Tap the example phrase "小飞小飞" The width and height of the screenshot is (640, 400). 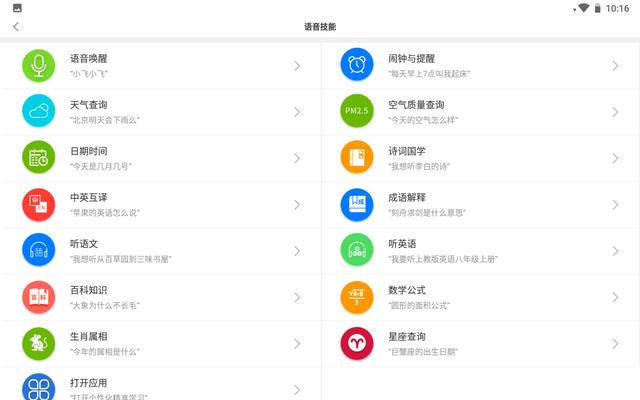[x=89, y=74]
